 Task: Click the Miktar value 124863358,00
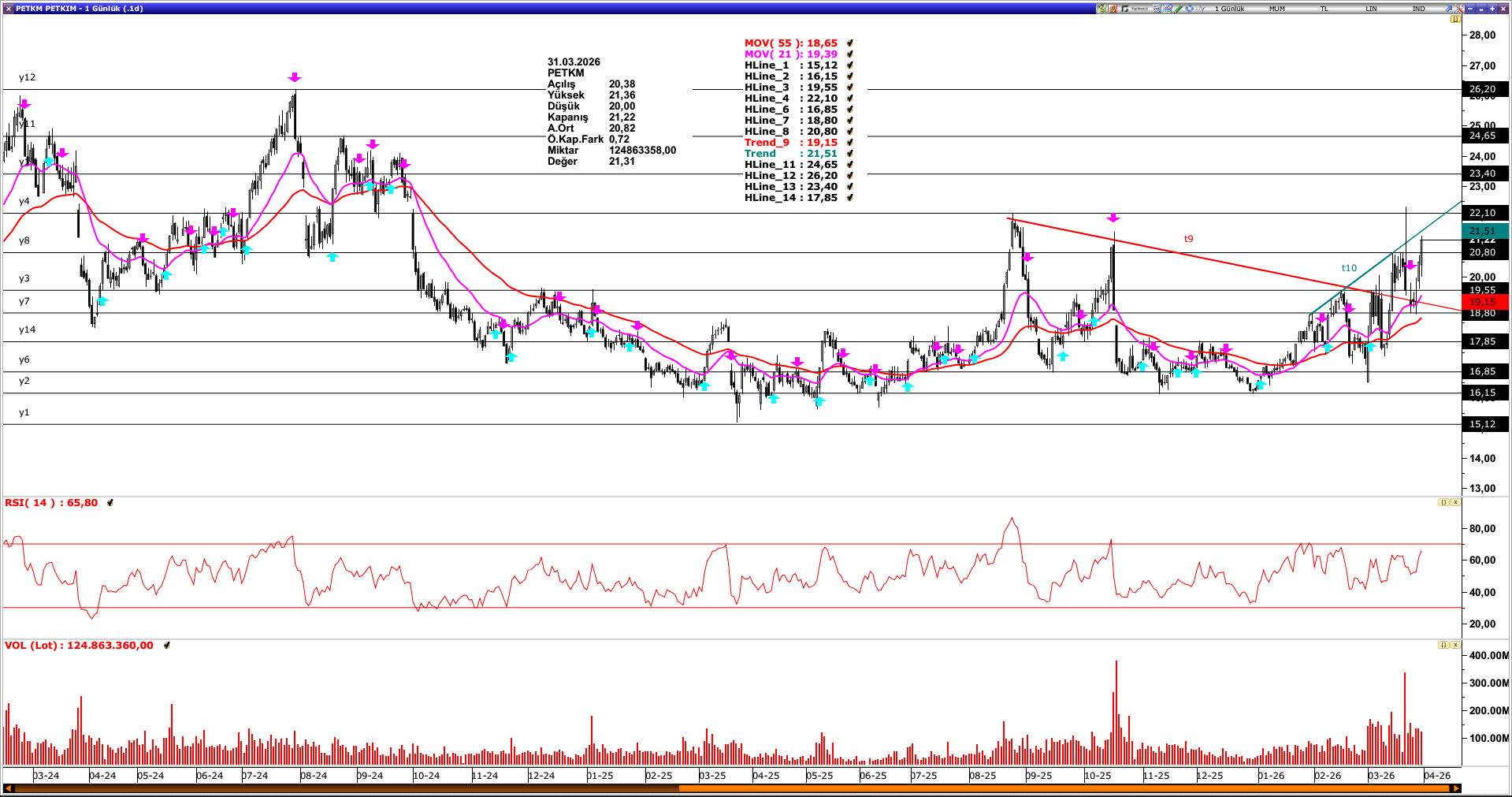pos(642,151)
